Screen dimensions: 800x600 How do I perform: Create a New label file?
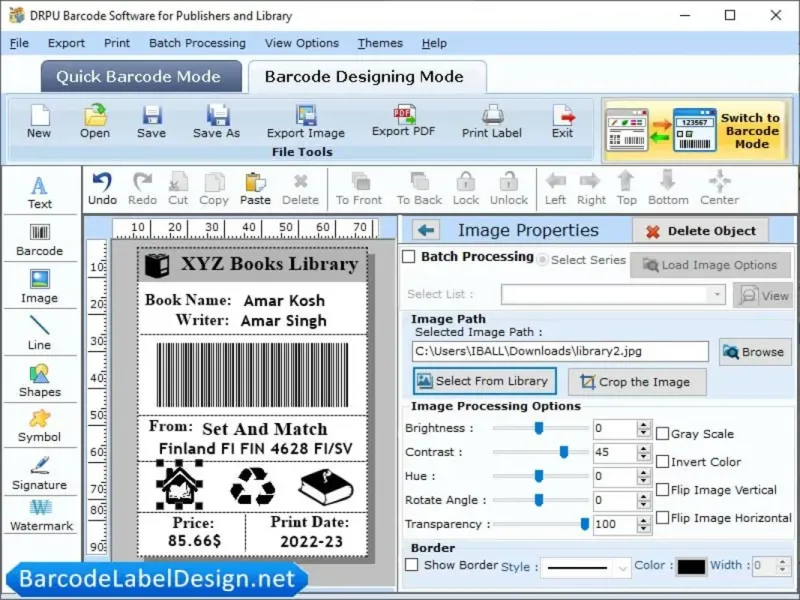(x=39, y=121)
